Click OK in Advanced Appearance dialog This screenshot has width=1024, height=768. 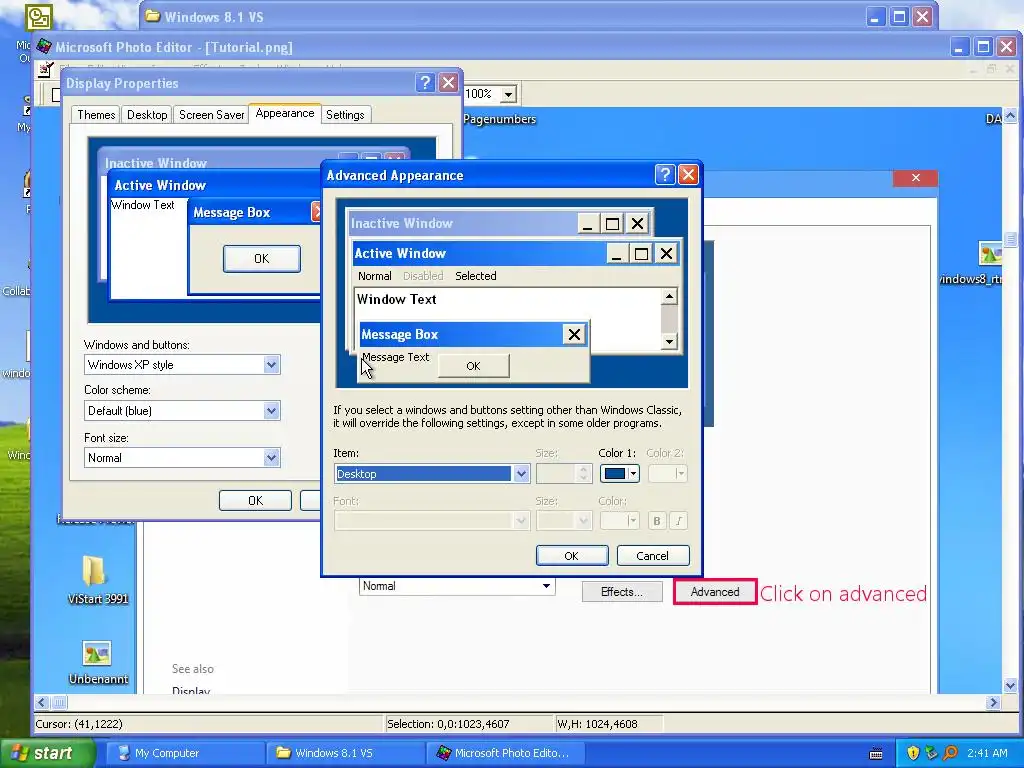click(571, 556)
